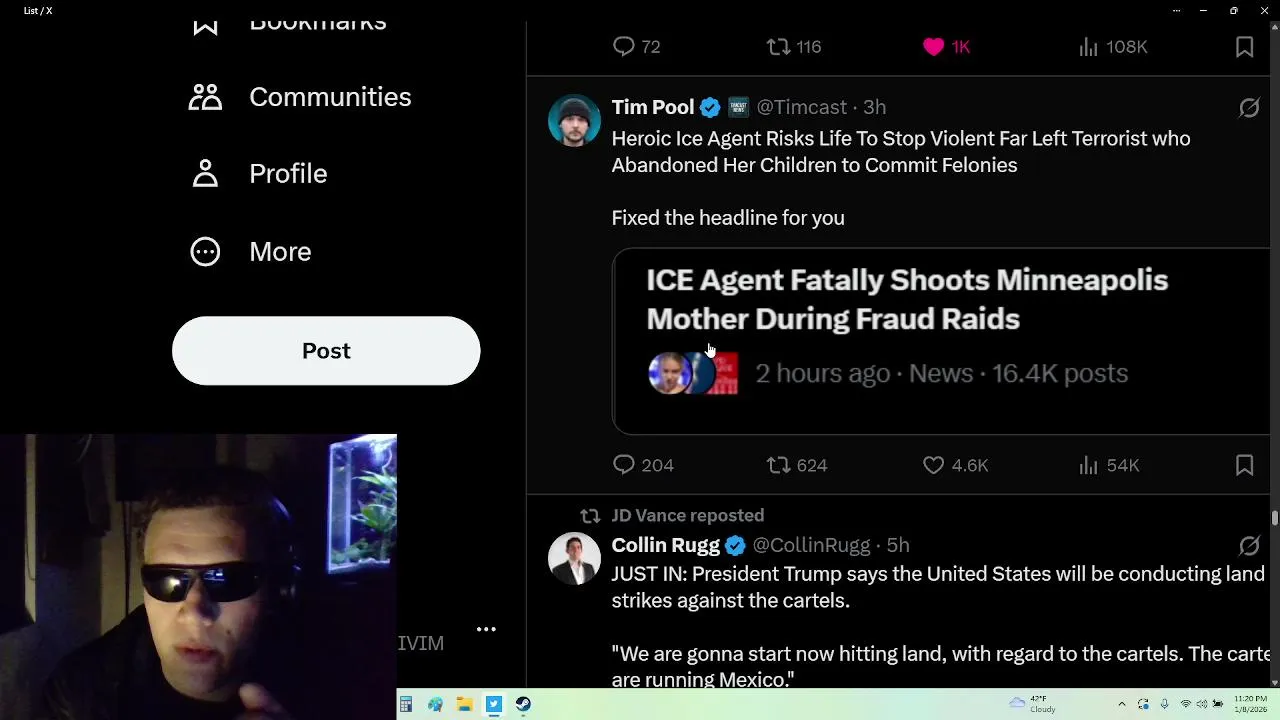Unlike the post with 1K likes
The width and height of the screenshot is (1280, 720).
click(x=946, y=47)
